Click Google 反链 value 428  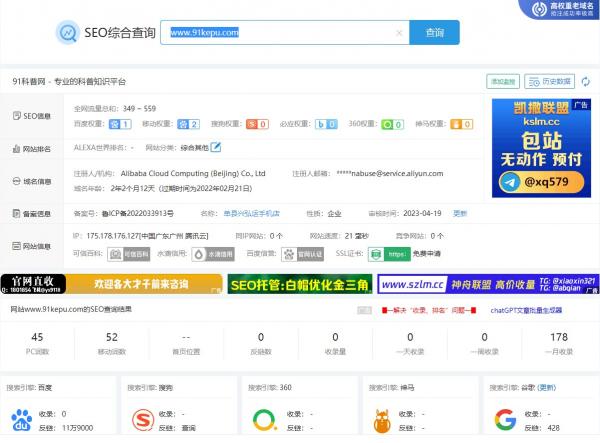(553, 428)
